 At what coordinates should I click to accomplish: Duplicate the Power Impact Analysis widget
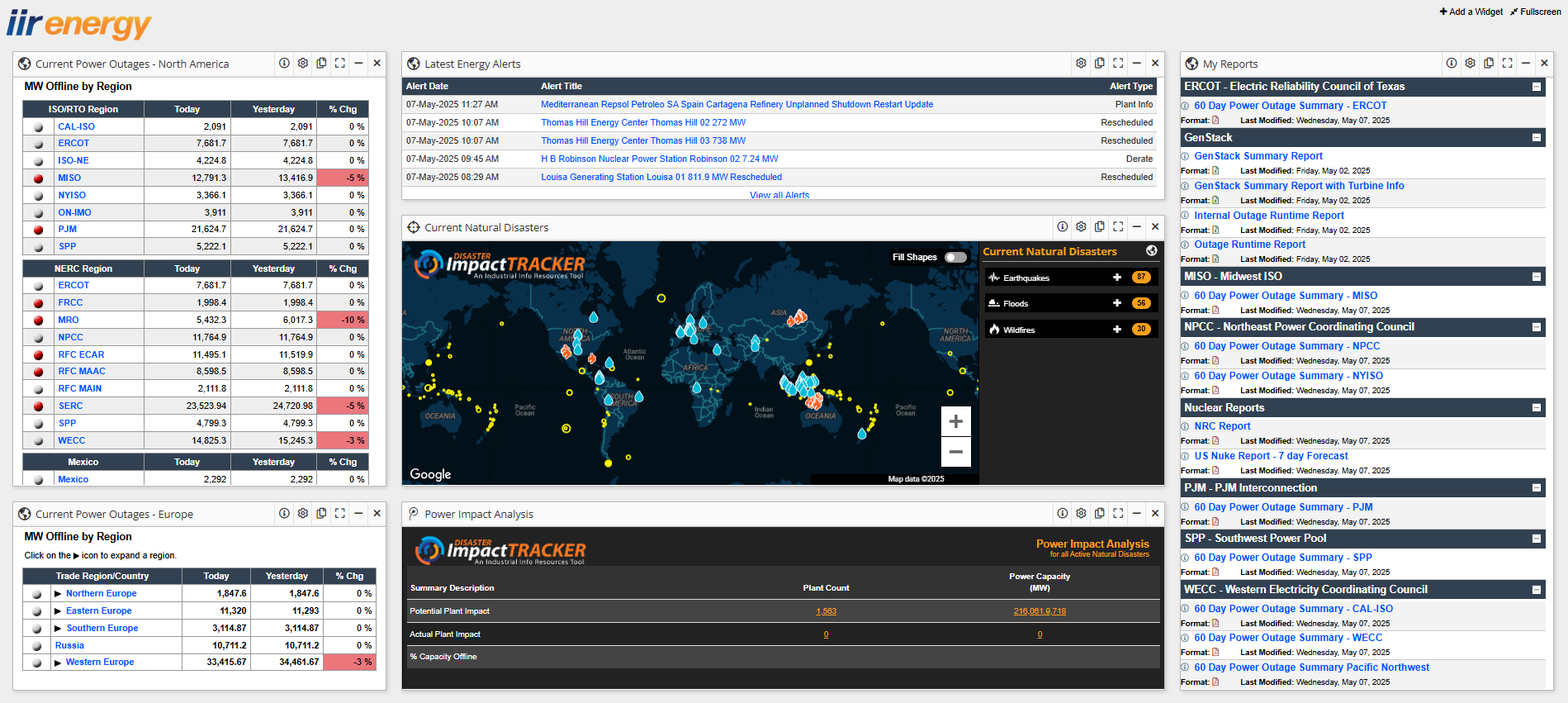(1100, 513)
